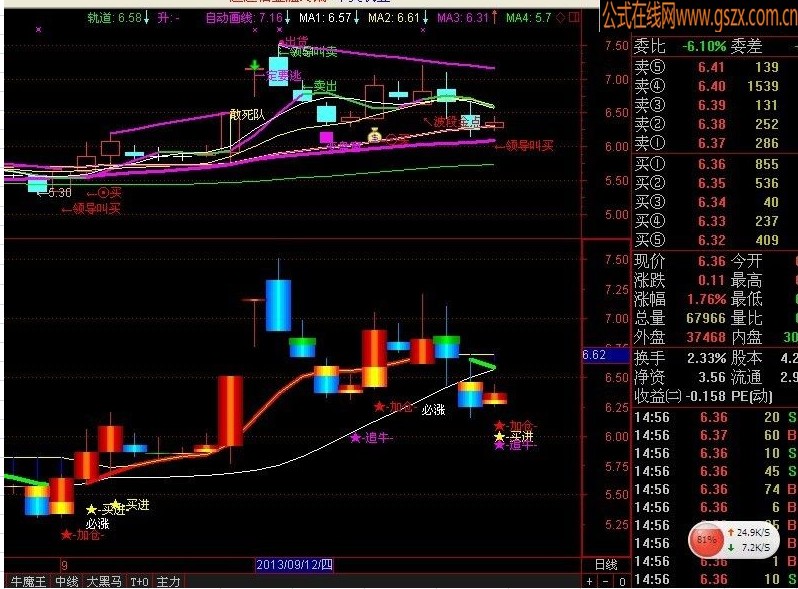Click the plus zoom button
The height and width of the screenshot is (589, 798).
(589, 581)
